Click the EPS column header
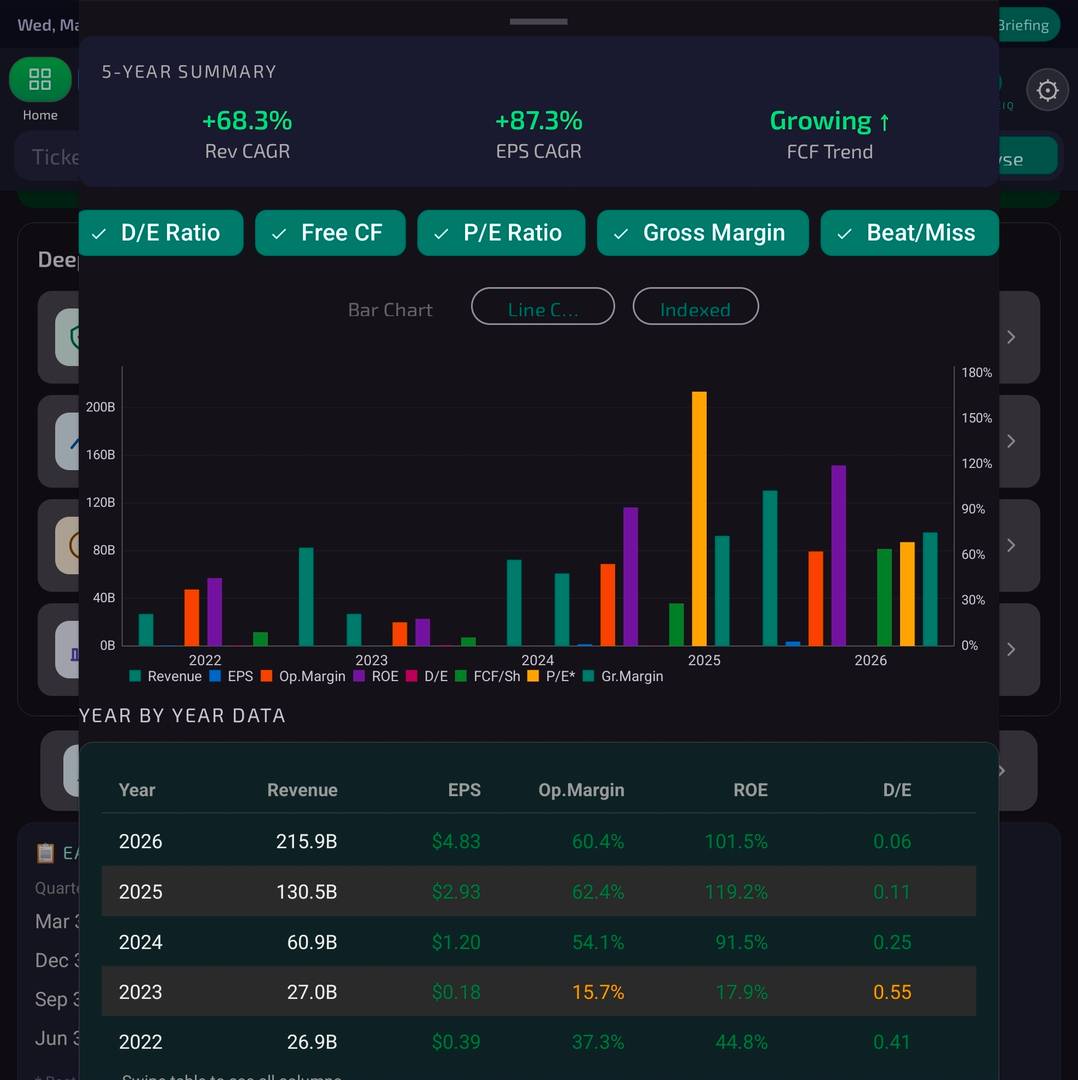Viewport: 1078px width, 1080px height. pyautogui.click(x=464, y=790)
